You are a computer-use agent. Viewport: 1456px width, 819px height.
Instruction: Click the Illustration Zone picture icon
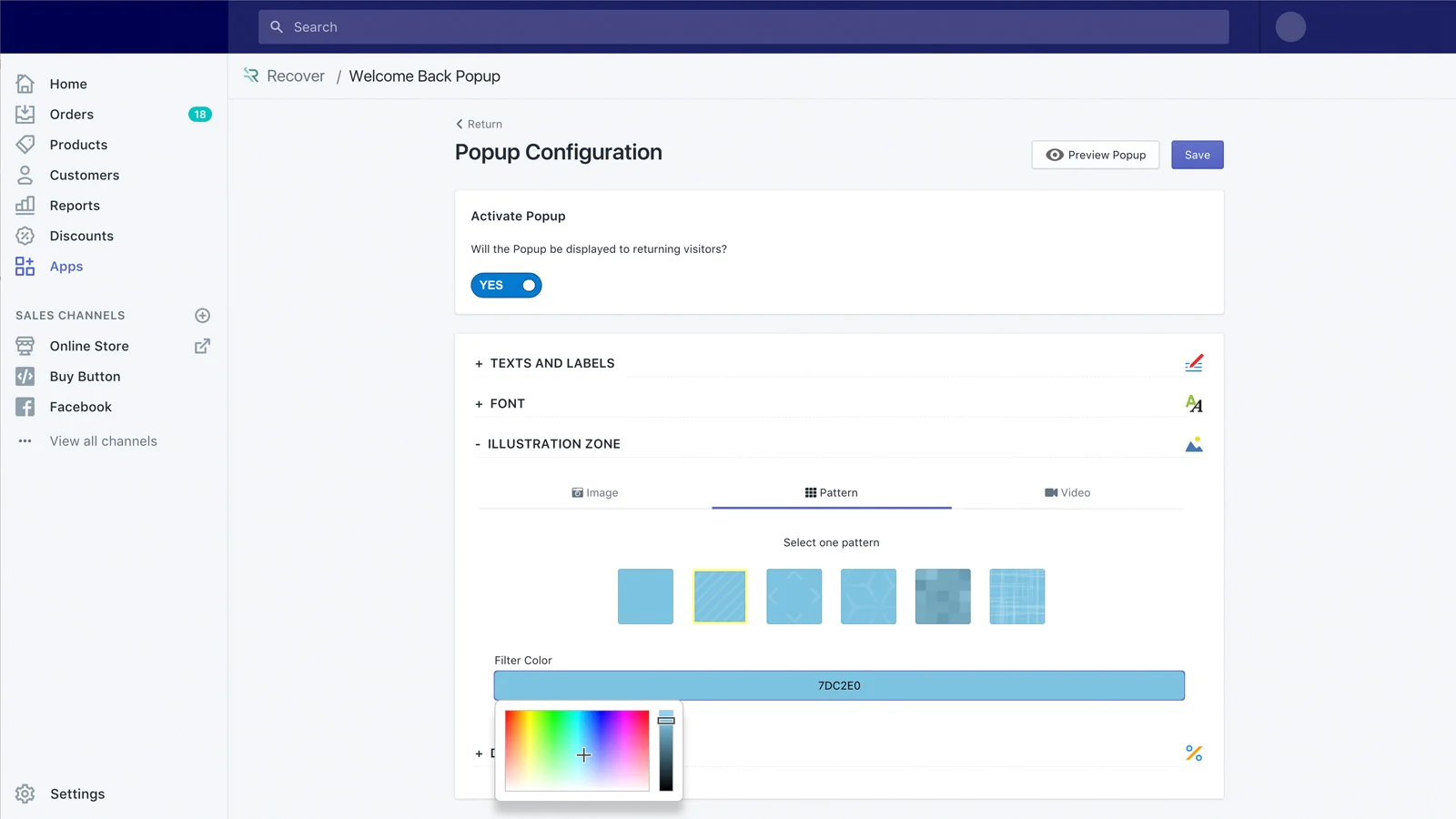click(x=1194, y=444)
